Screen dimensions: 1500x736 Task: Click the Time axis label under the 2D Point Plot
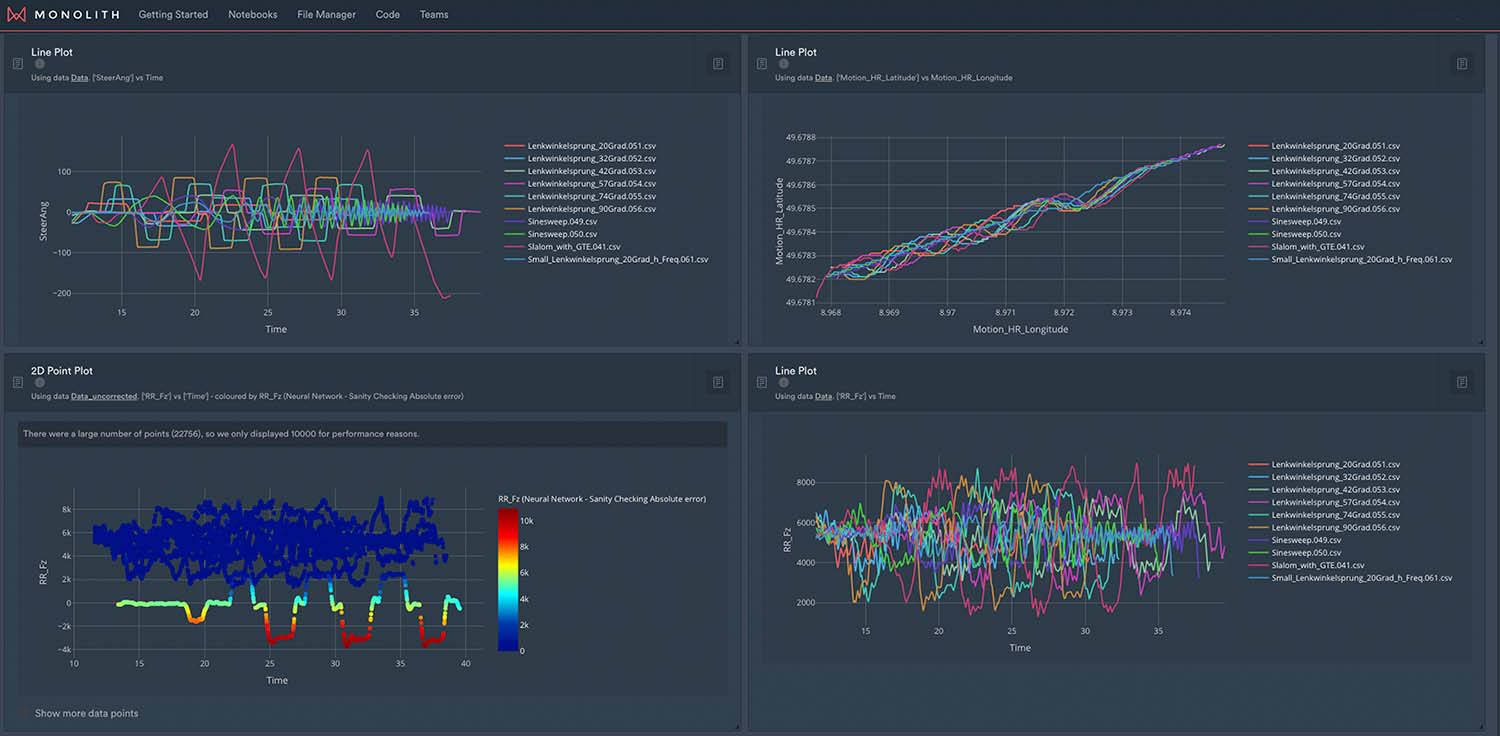tap(277, 680)
